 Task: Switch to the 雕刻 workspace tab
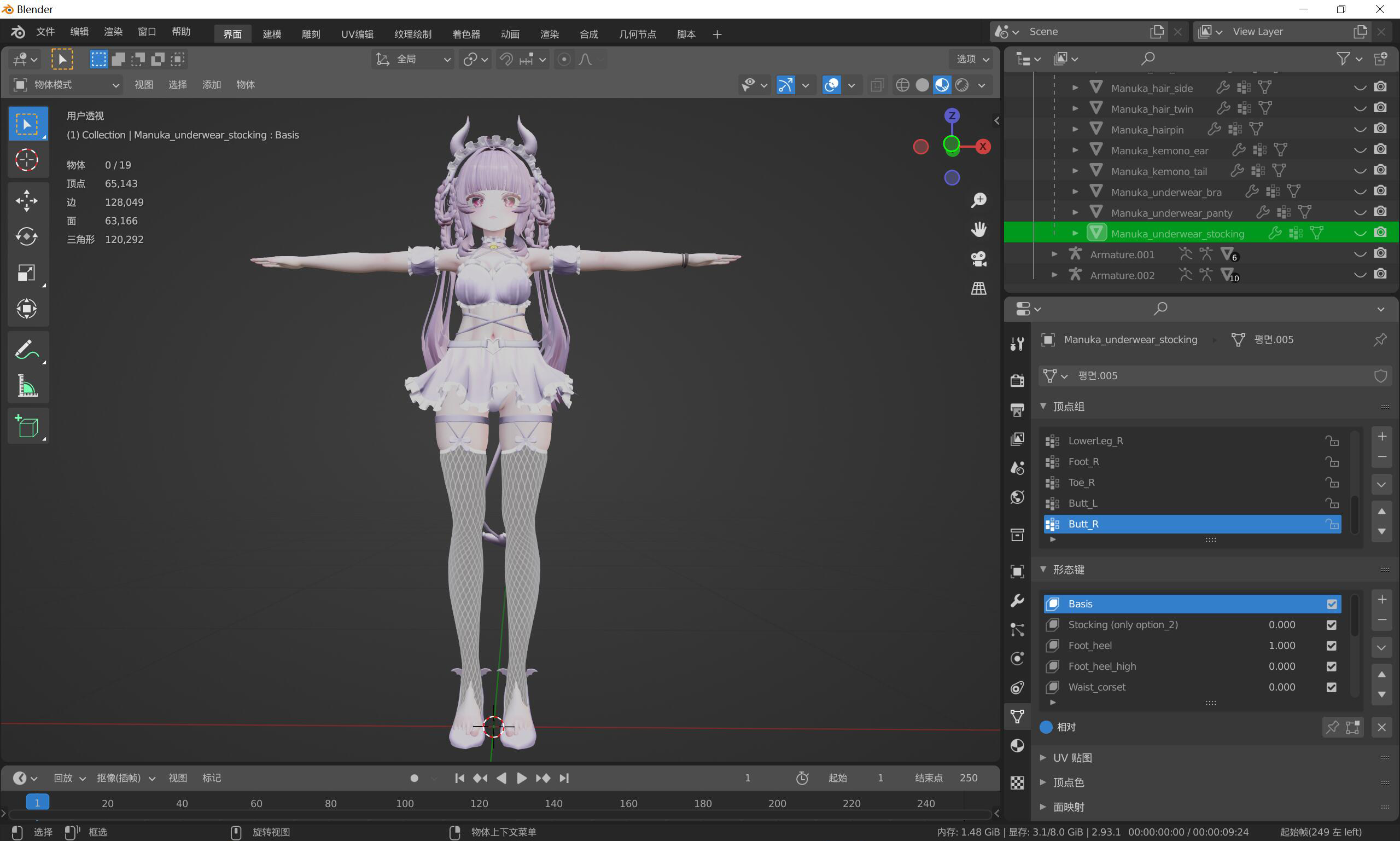[311, 34]
